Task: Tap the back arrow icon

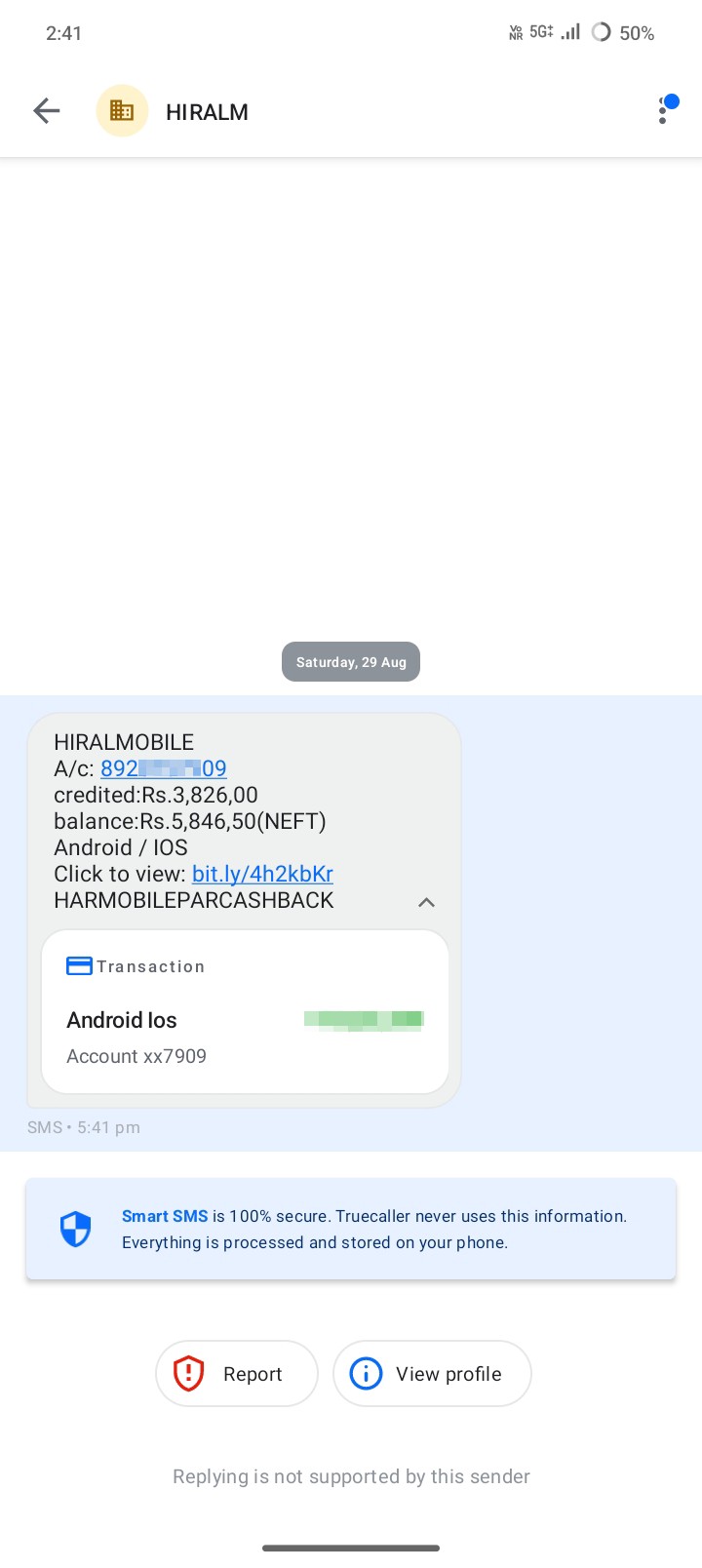Action: pyautogui.click(x=47, y=111)
